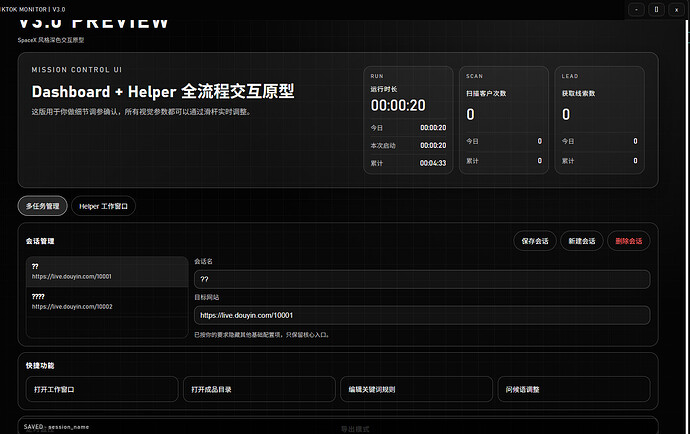Image resolution: width=690 pixels, height=434 pixels.
Task: Click the 扫描客户次数 label in SCAN card
Action: point(486,93)
